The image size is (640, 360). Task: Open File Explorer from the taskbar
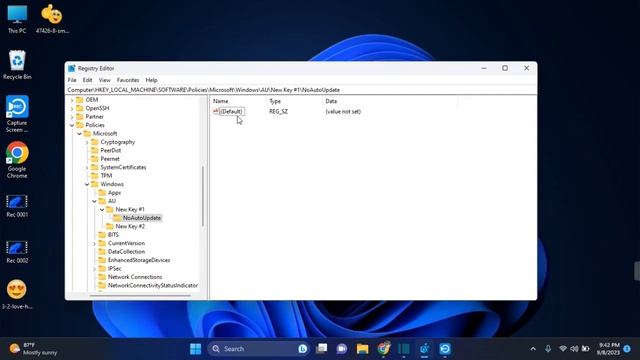(x=362, y=349)
